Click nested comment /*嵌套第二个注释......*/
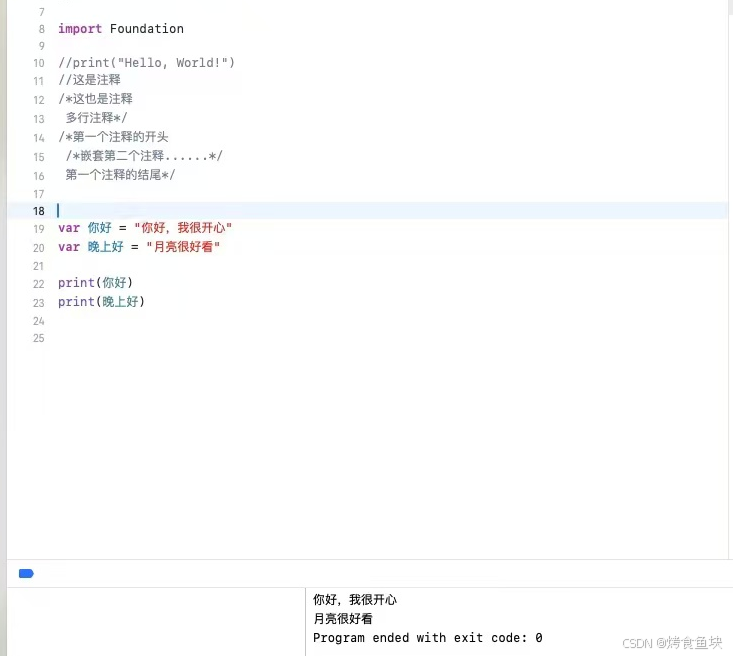The image size is (733, 656). point(144,156)
